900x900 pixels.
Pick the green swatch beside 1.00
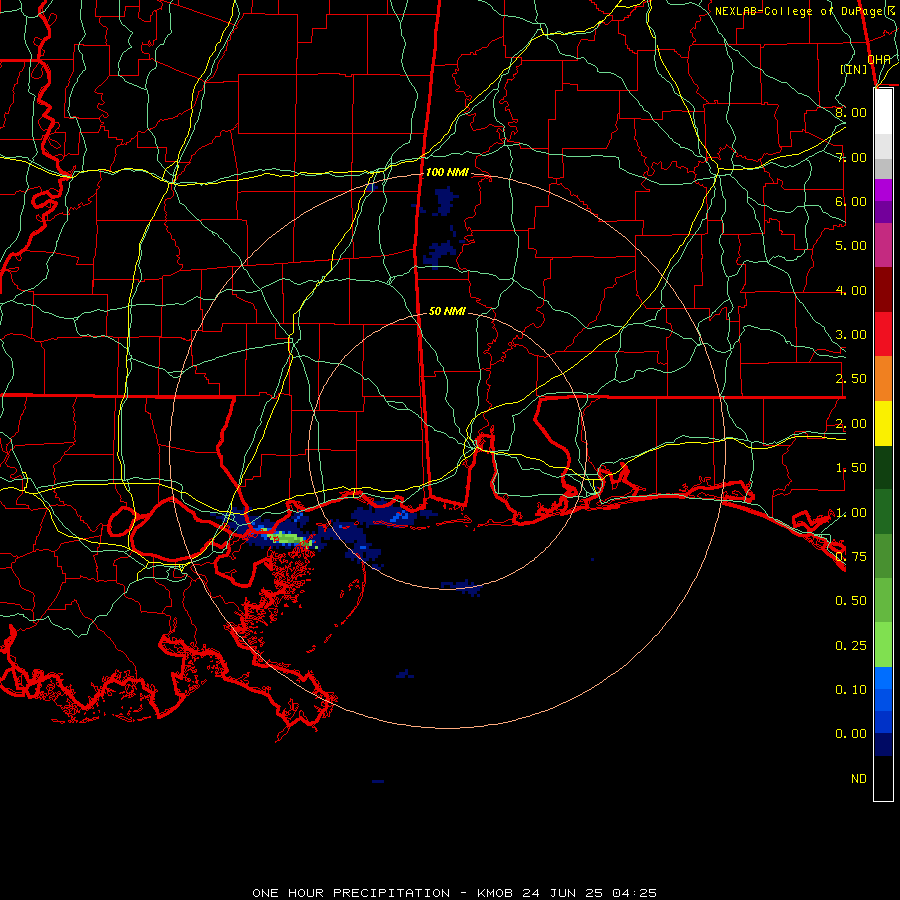tap(883, 512)
